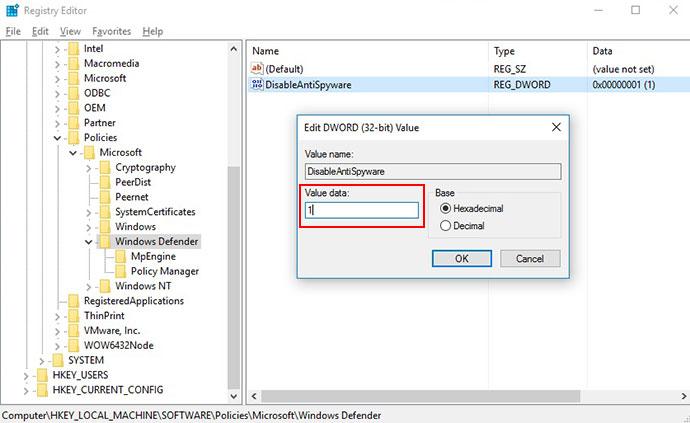Expand the Windows NT key

click(x=88, y=287)
